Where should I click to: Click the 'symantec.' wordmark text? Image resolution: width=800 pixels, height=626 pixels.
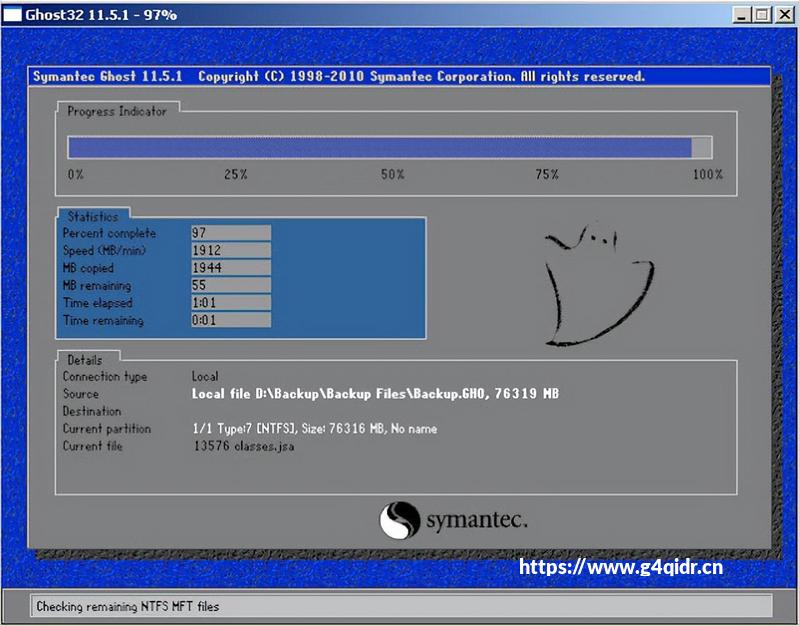click(477, 521)
